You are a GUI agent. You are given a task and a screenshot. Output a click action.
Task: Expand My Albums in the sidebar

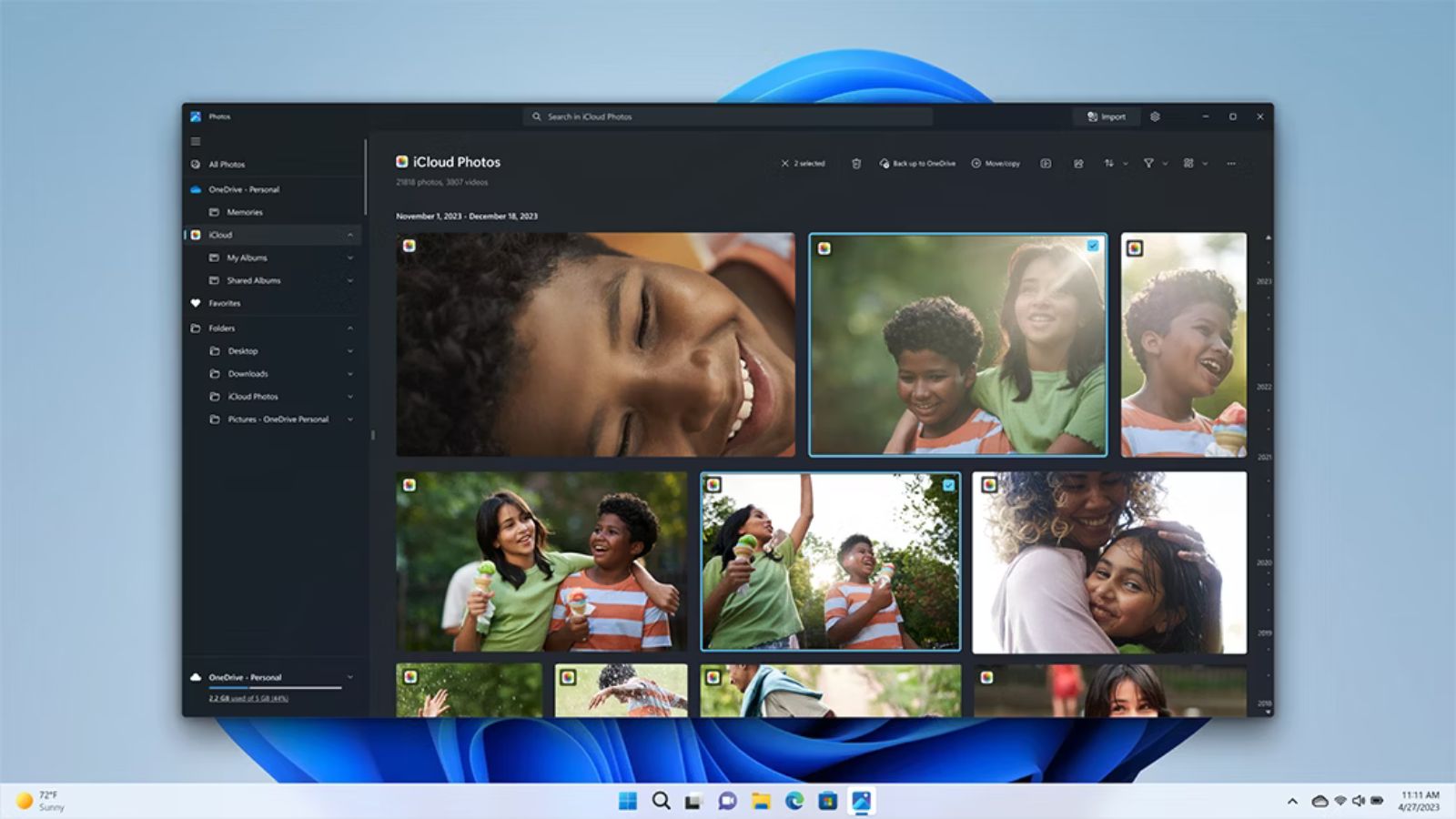350,258
